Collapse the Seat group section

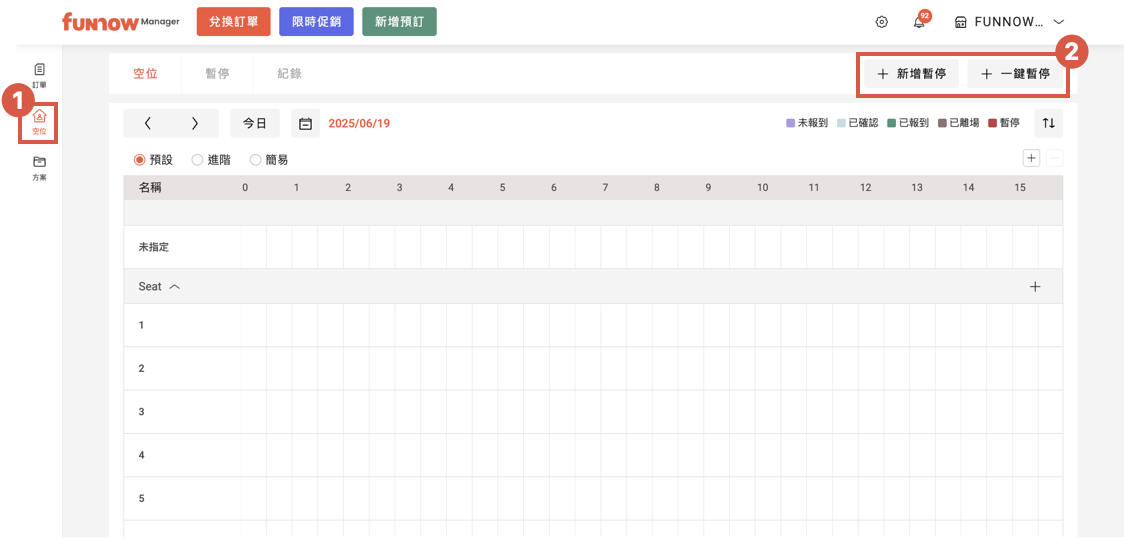pyautogui.click(x=175, y=287)
